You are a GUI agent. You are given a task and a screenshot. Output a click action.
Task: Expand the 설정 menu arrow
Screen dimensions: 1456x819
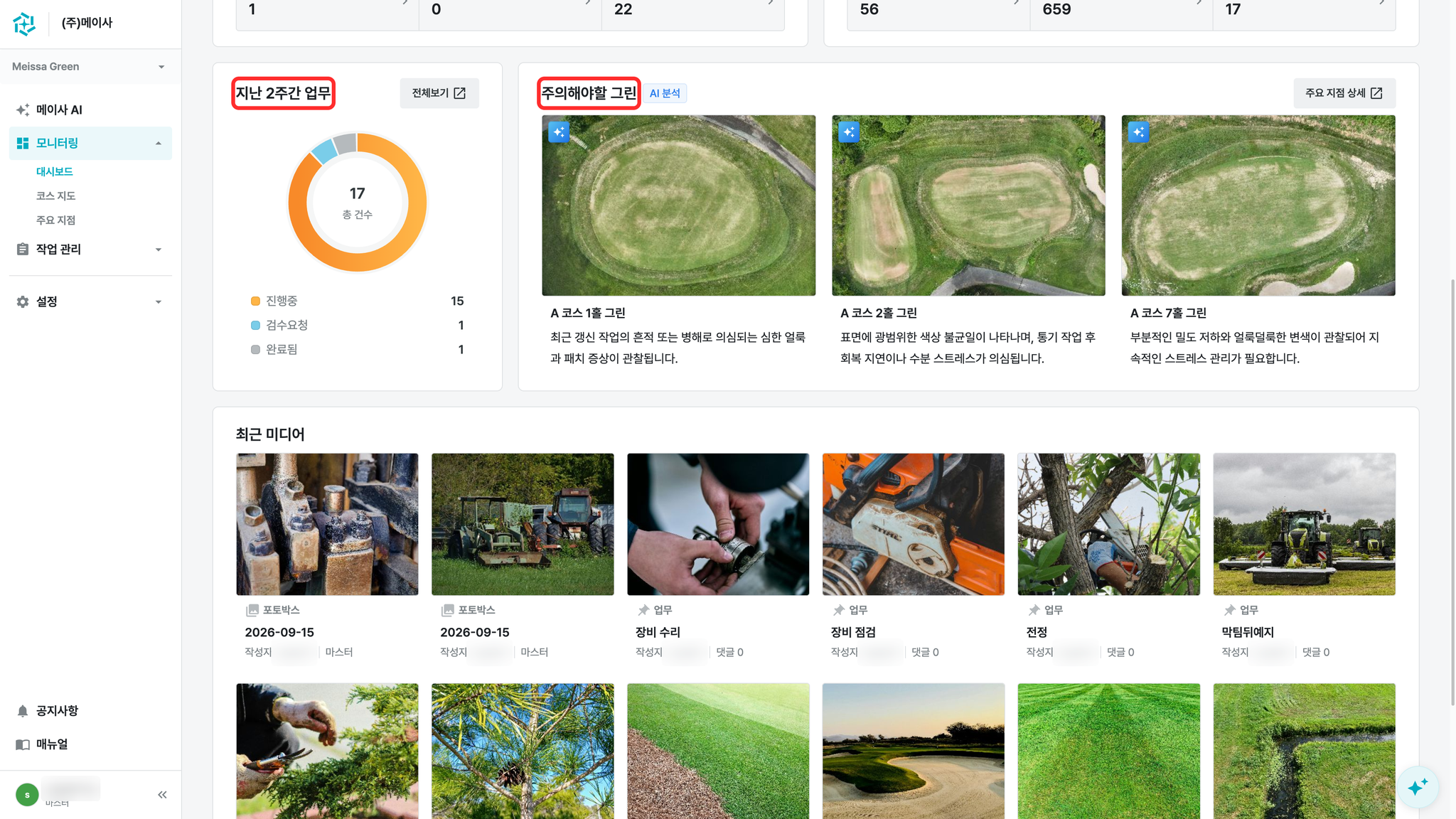point(159,301)
